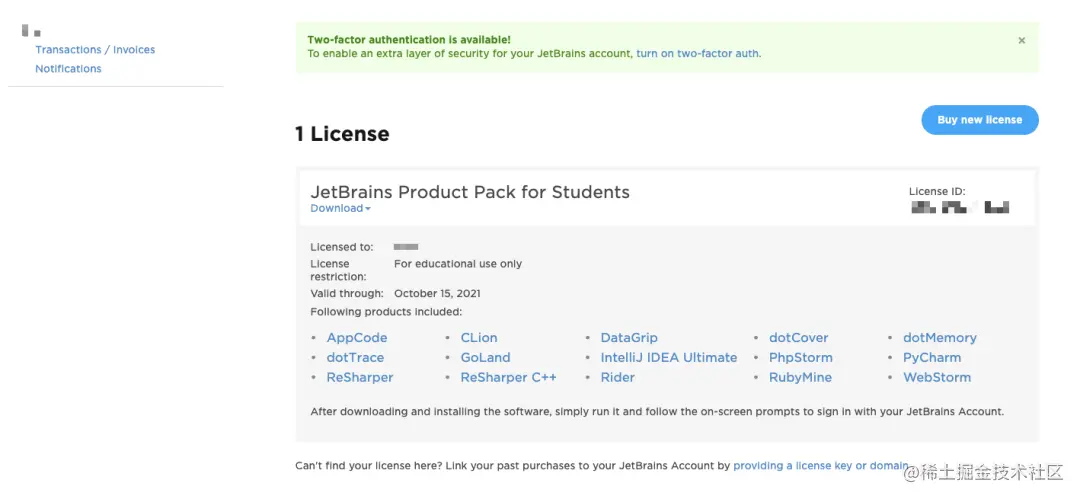The height and width of the screenshot is (499, 1080).
Task: Open IntelliJ IDEA Ultimate link
Action: click(668, 358)
